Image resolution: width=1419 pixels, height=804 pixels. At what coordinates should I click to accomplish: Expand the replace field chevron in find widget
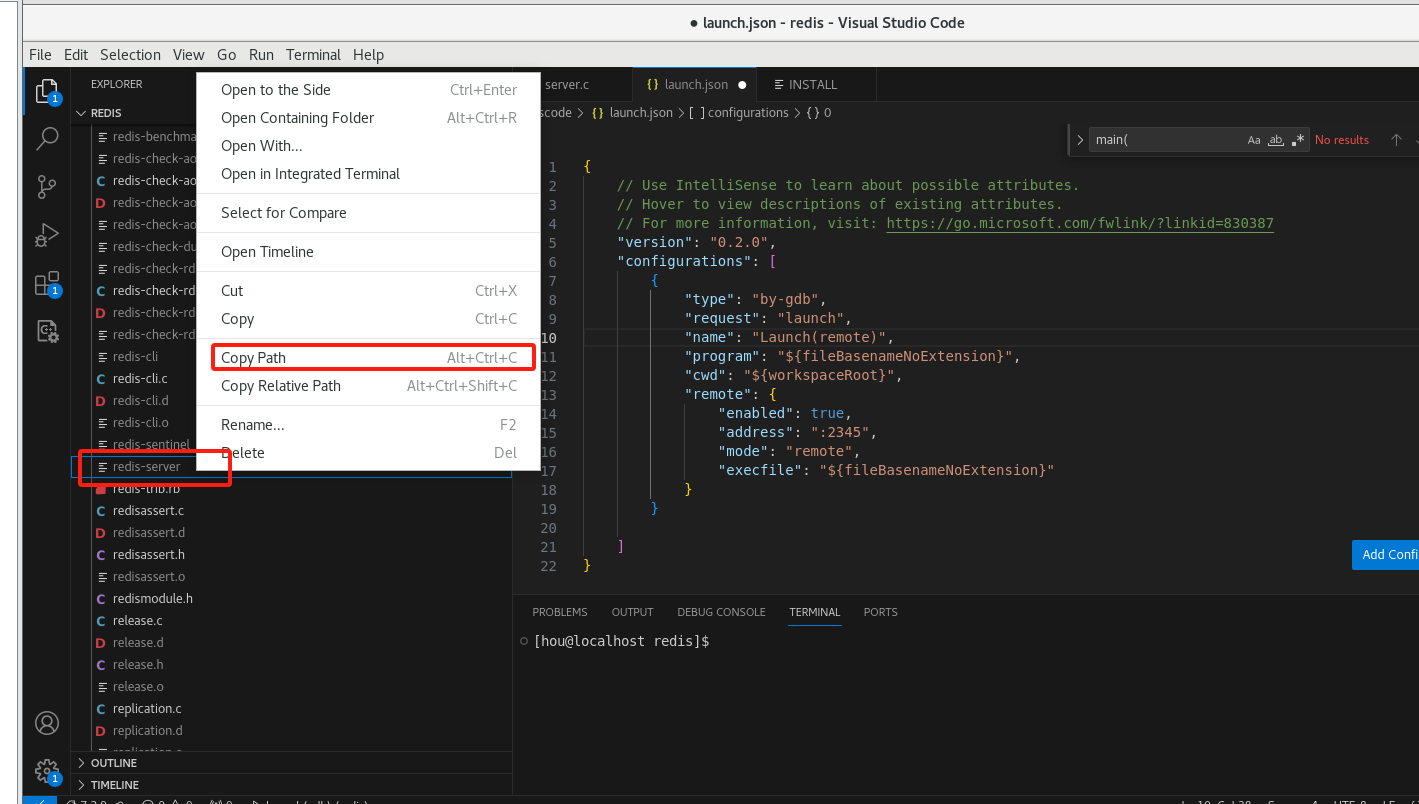tap(1080, 140)
